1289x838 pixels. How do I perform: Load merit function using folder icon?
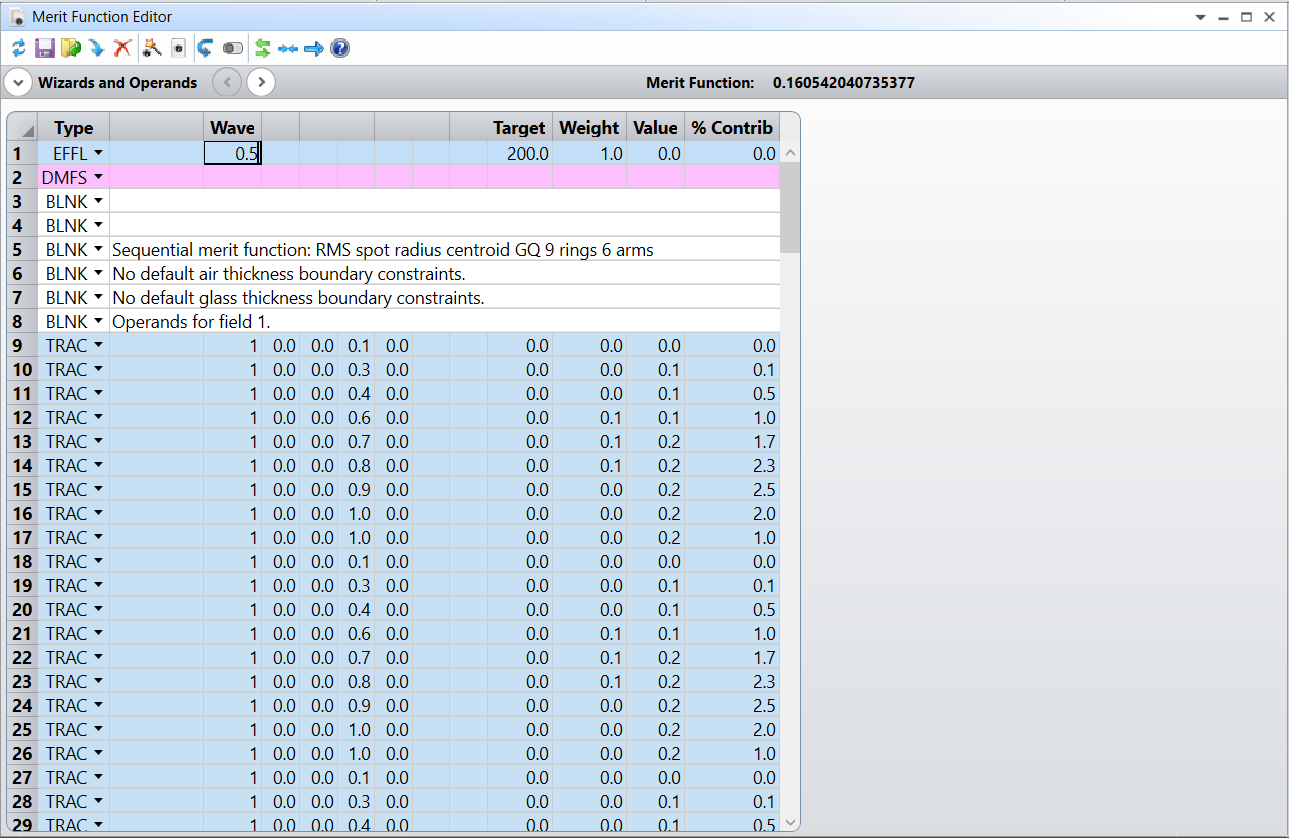(70, 48)
